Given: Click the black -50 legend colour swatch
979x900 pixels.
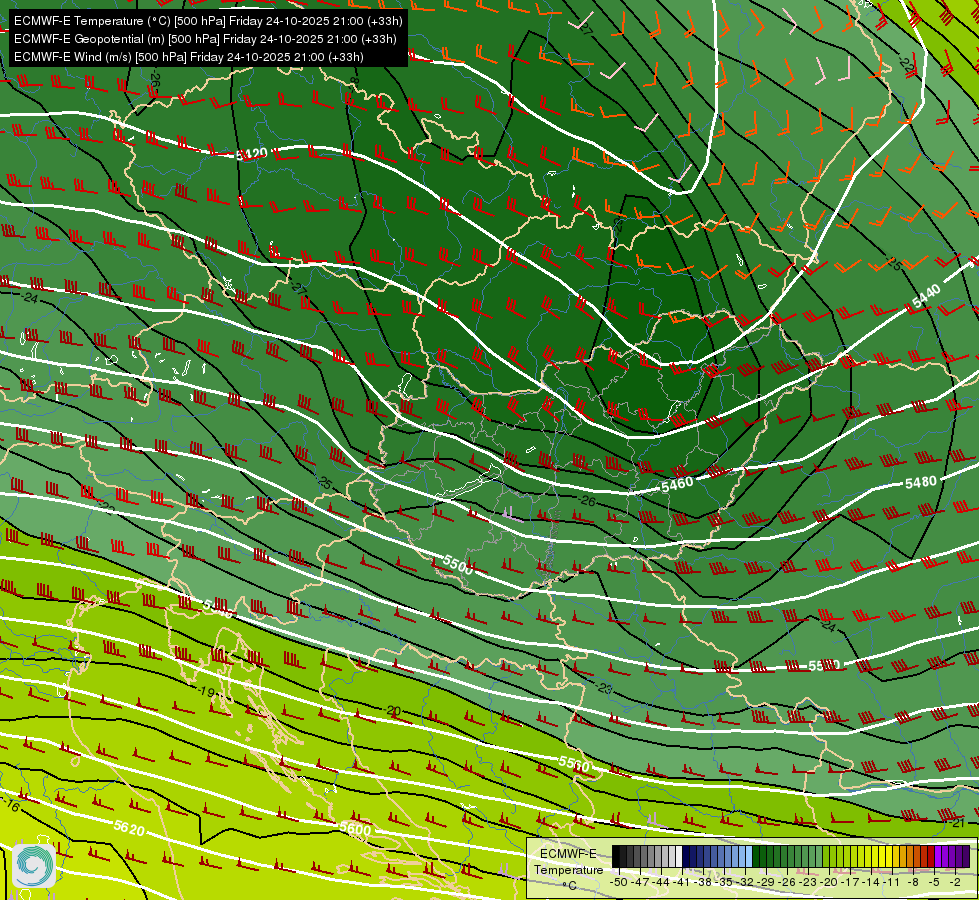Looking at the screenshot, I should point(616,856).
